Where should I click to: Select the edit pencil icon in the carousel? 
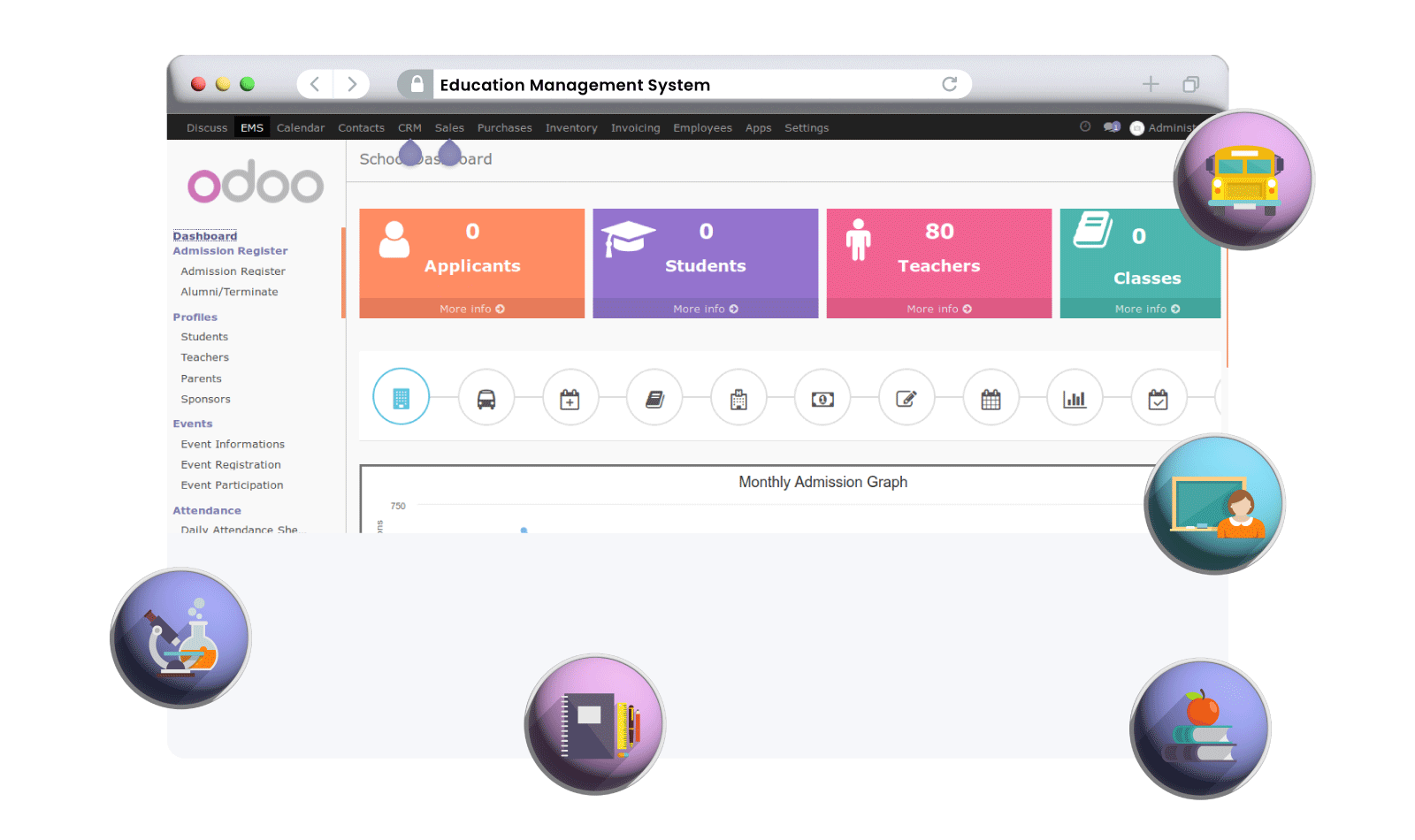click(906, 398)
